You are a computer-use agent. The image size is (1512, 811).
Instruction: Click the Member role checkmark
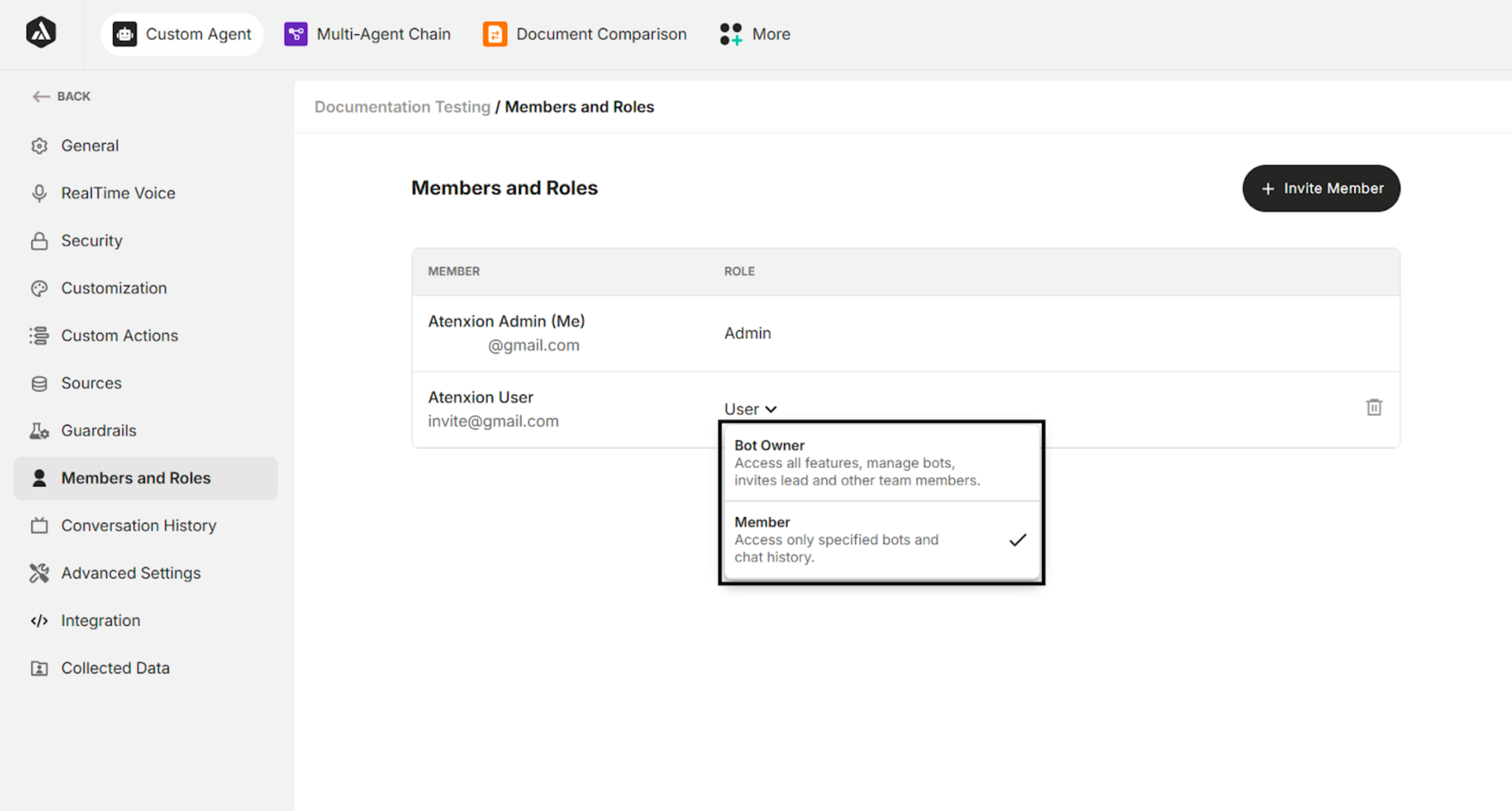click(1018, 540)
